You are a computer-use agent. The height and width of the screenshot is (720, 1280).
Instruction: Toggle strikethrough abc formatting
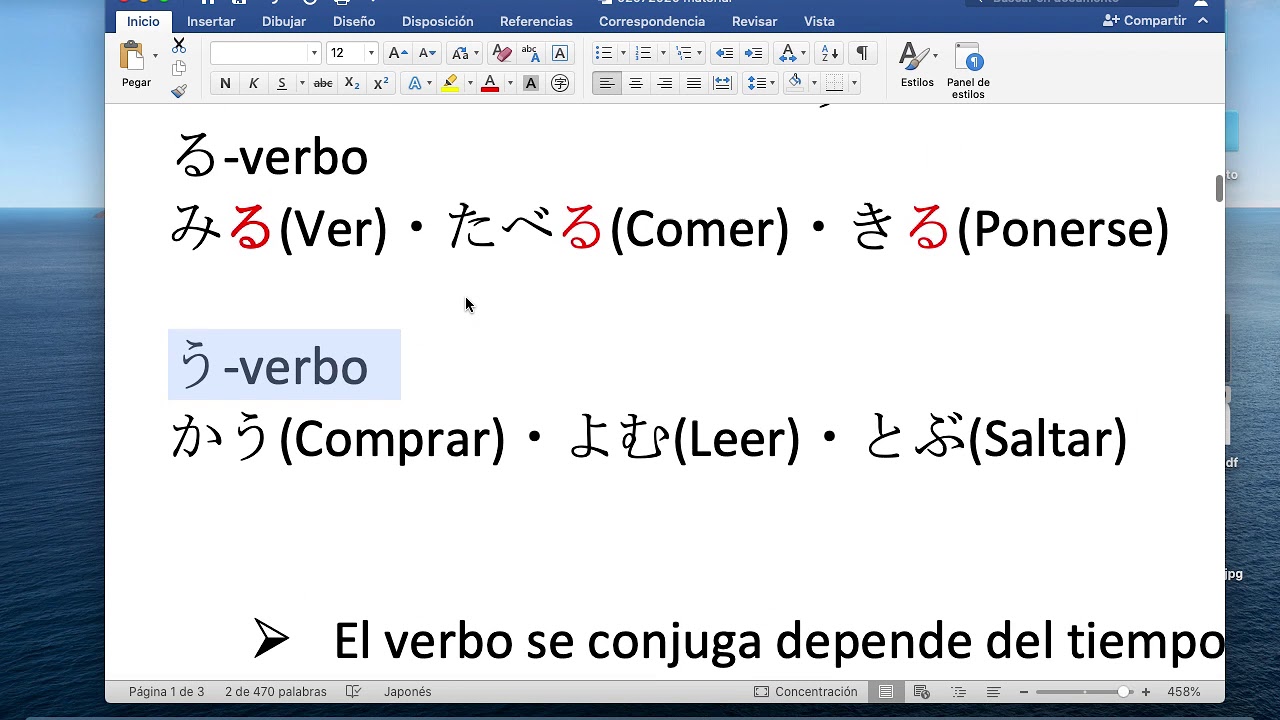tap(323, 83)
